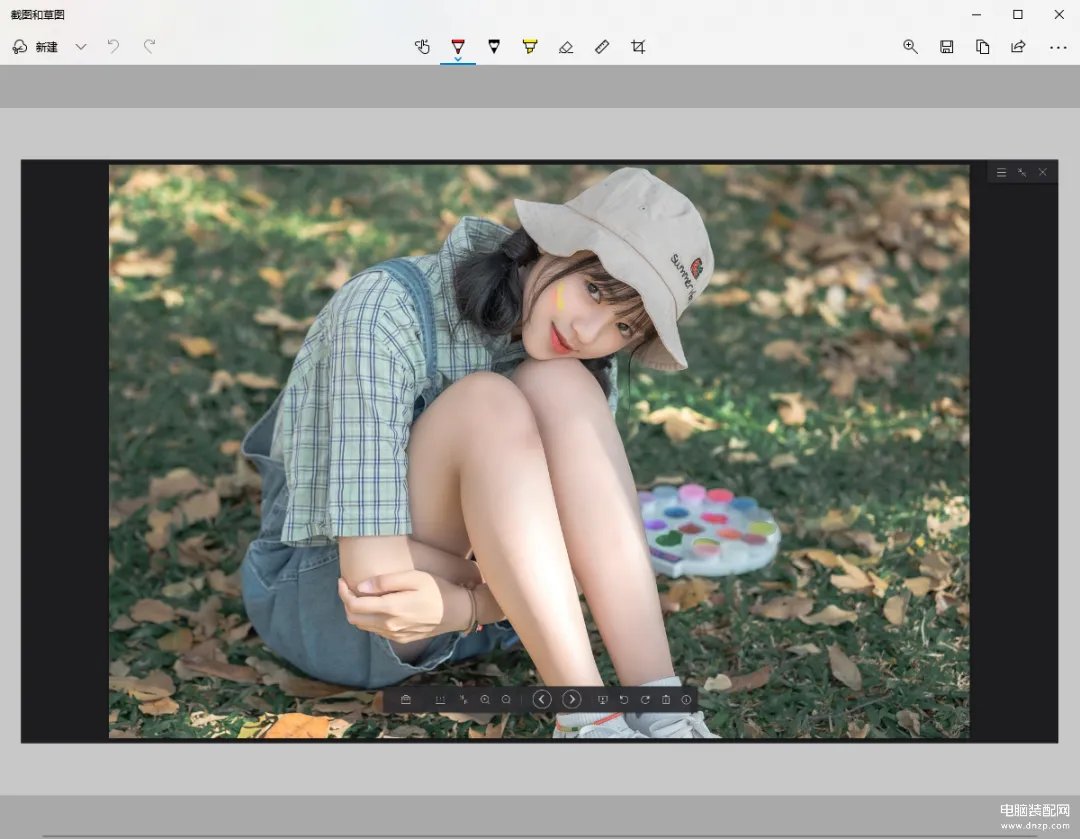Click the zoom magnifier icon

click(910, 47)
